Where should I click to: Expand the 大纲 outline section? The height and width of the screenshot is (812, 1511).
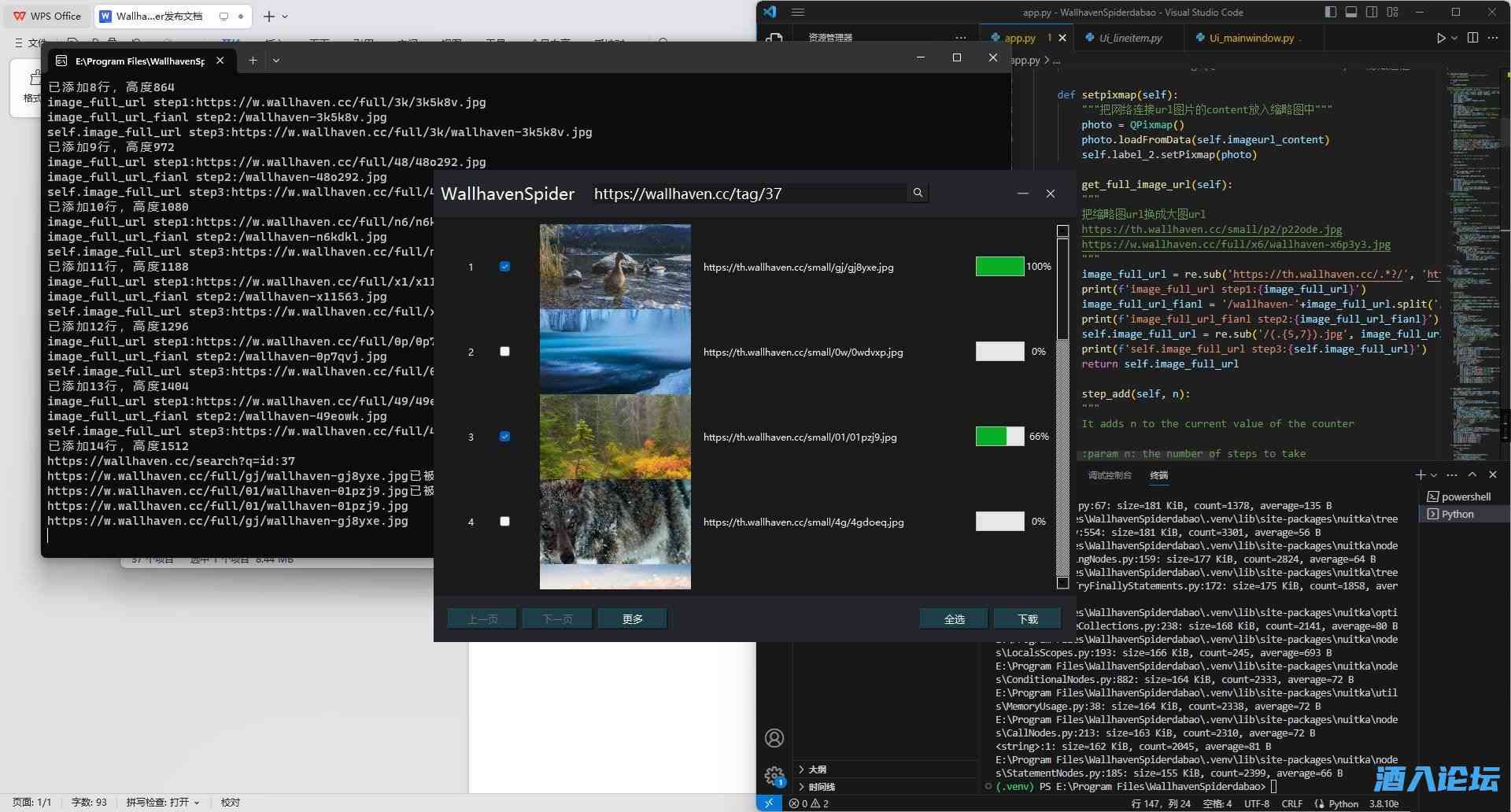[x=817, y=770]
